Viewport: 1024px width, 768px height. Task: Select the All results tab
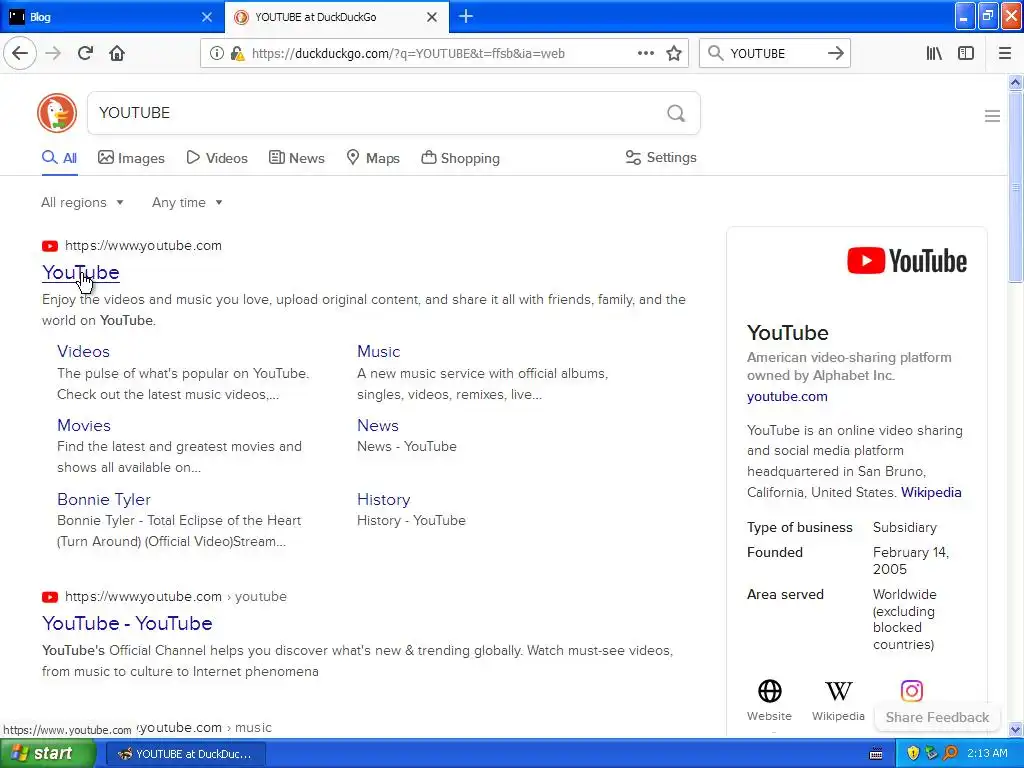tap(59, 158)
